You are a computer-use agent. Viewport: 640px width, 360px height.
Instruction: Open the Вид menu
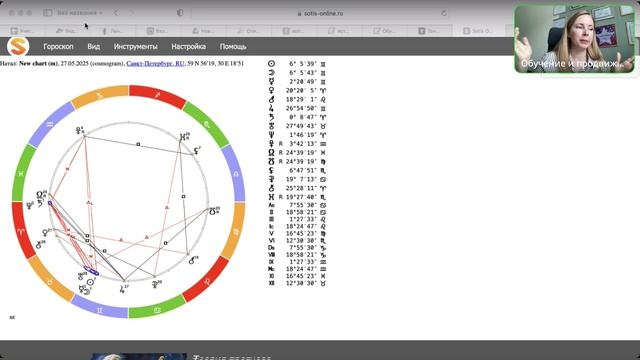93,47
